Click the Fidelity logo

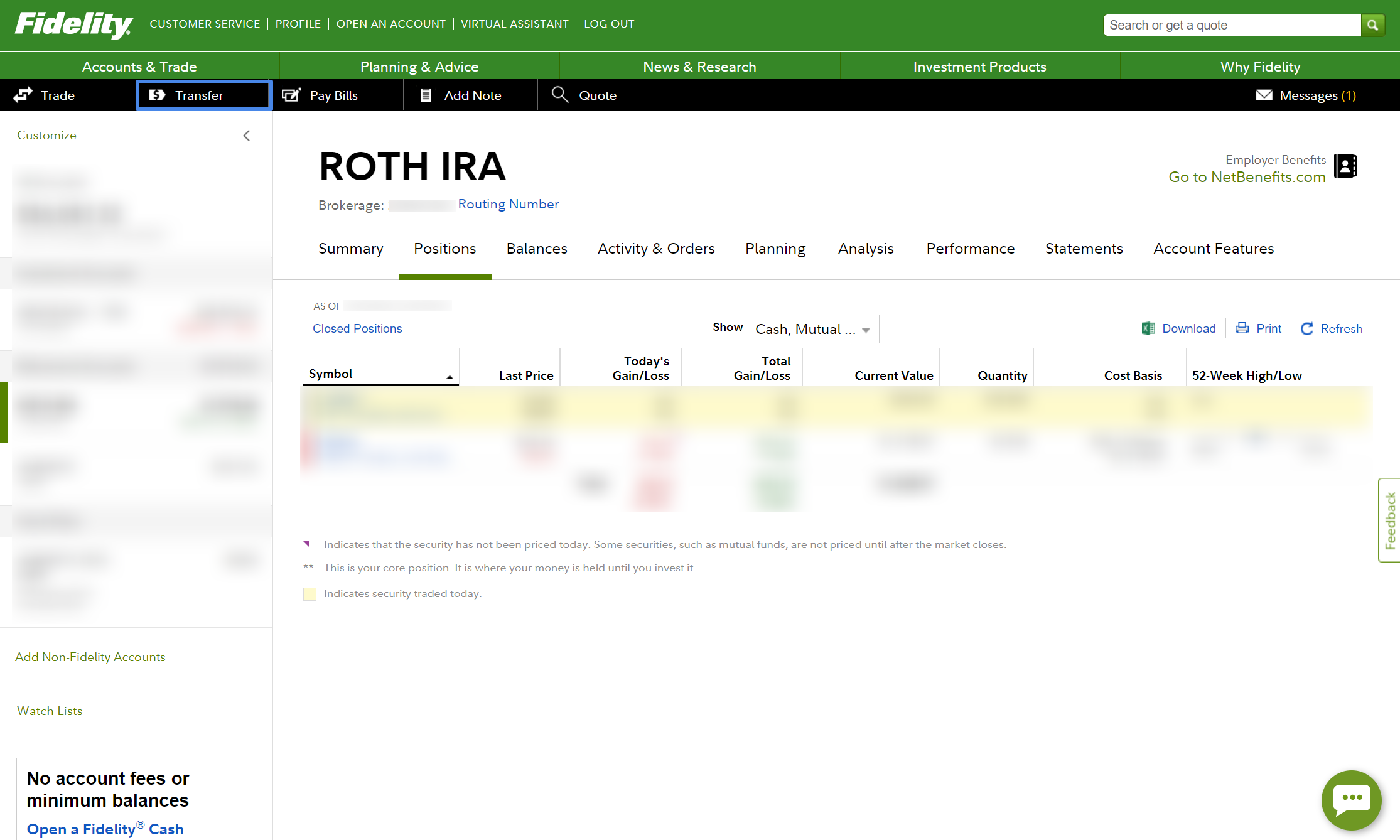pyautogui.click(x=73, y=24)
